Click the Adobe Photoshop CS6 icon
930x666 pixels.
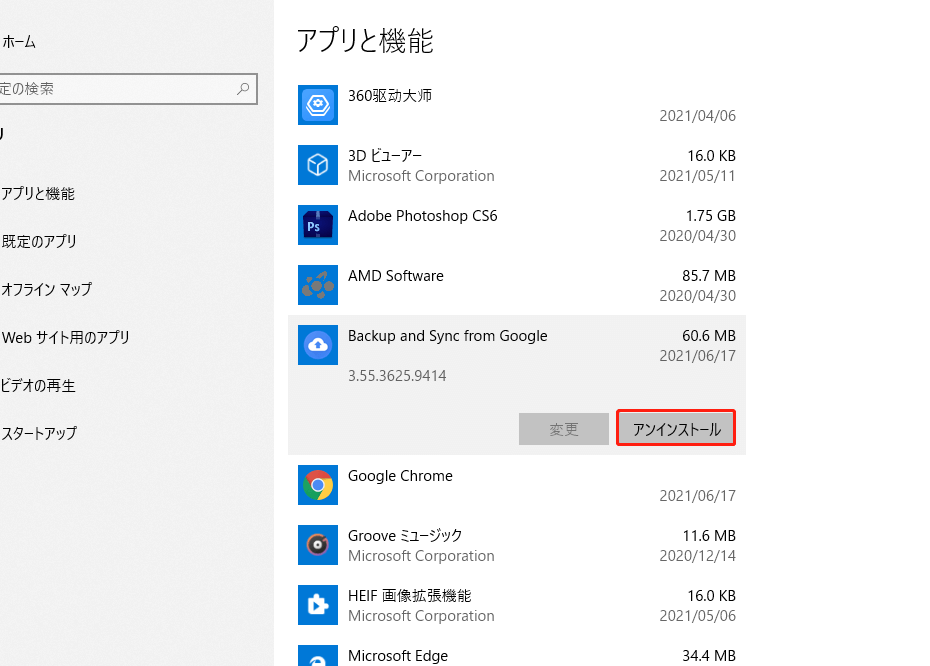[318, 225]
